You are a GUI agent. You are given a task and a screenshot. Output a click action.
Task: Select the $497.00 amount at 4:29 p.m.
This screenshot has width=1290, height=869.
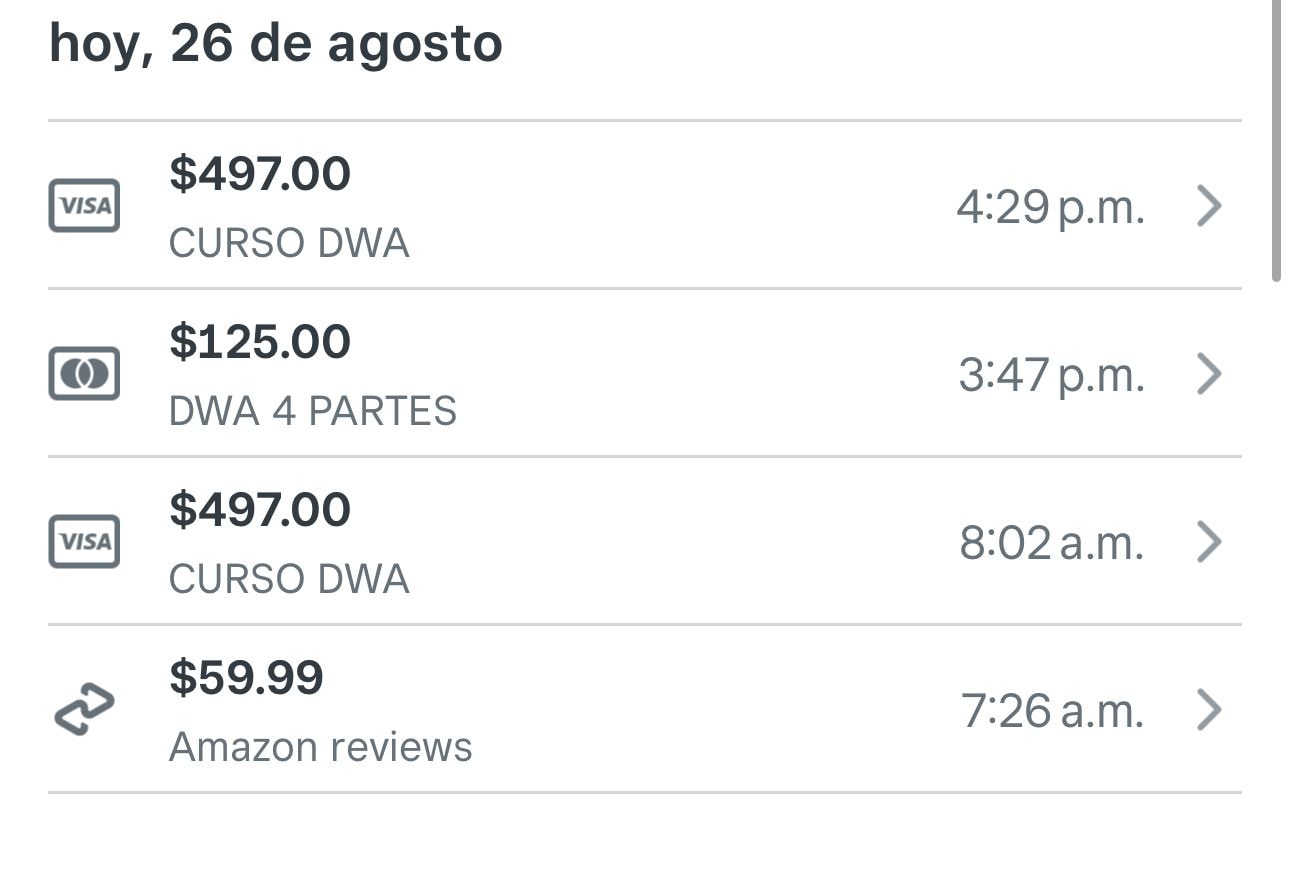click(x=260, y=174)
